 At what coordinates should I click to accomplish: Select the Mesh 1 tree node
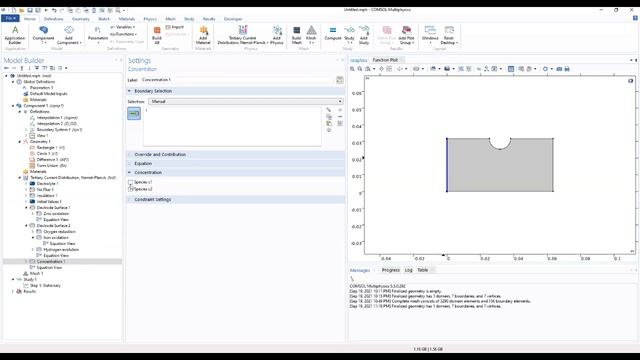[36, 273]
